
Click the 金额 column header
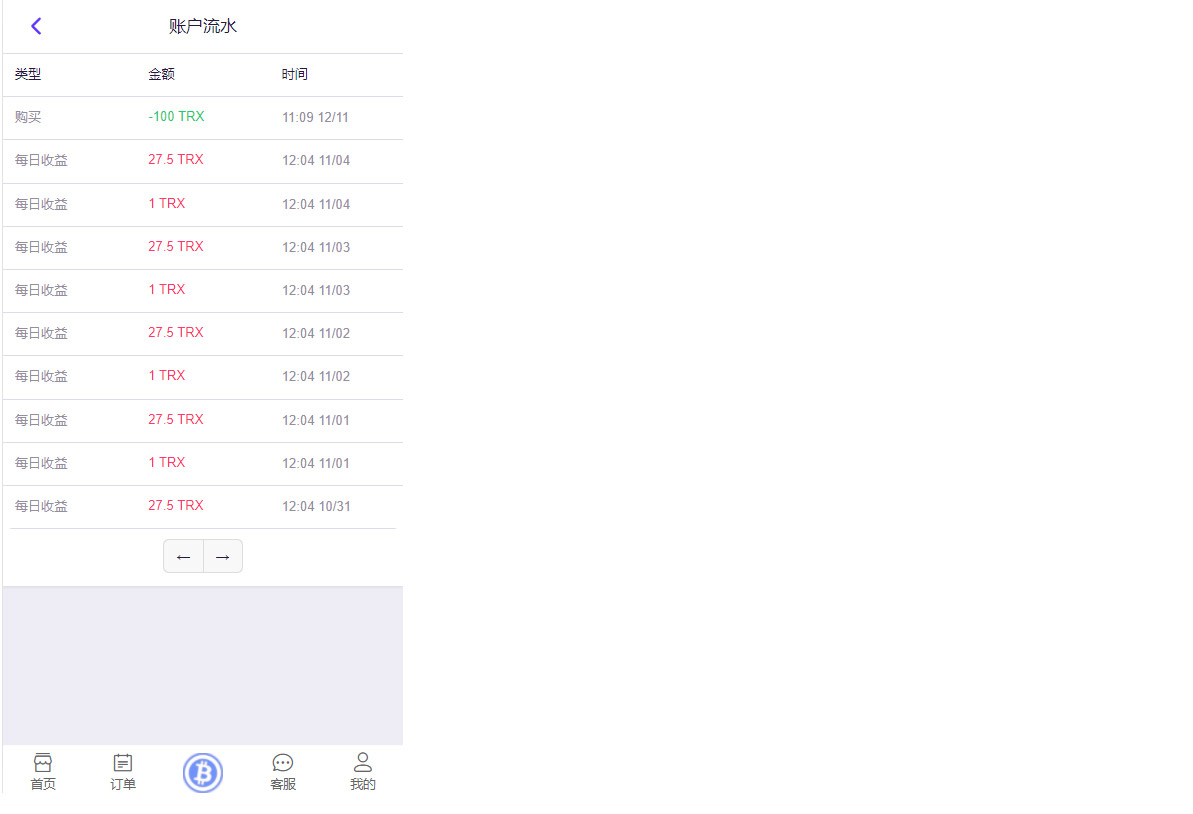pos(161,75)
